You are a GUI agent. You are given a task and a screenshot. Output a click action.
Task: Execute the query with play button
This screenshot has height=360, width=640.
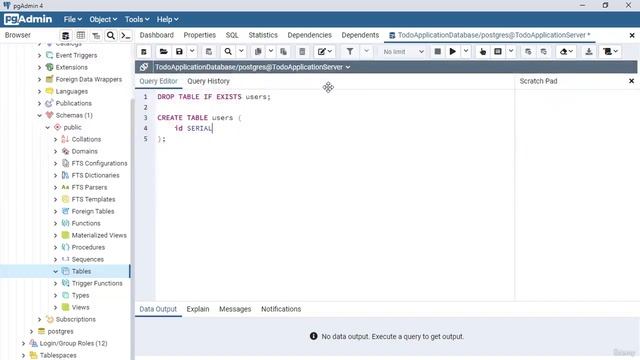click(x=453, y=51)
